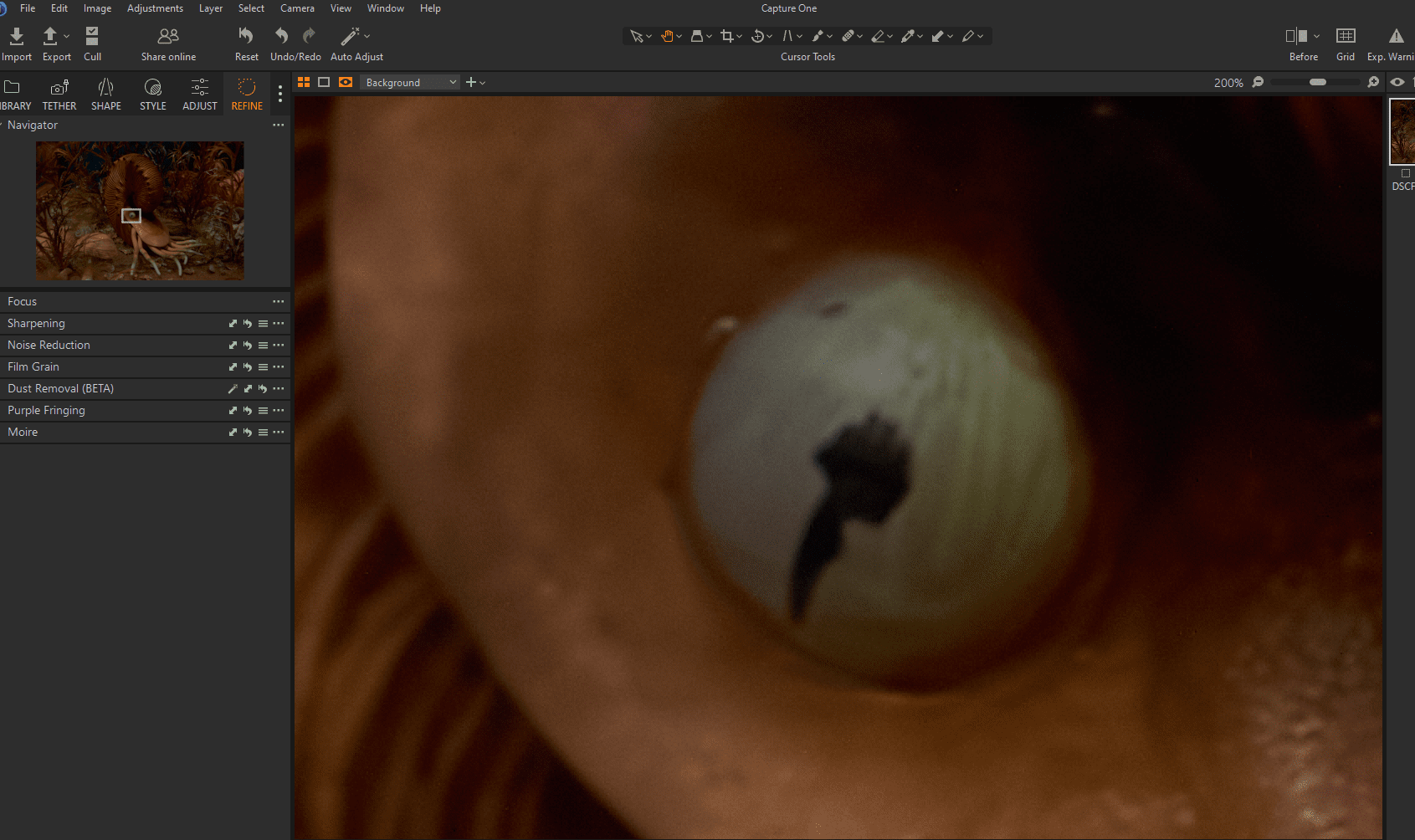This screenshot has height=840, width=1415.
Task: Apply Auto Adjust magic wand
Action: pos(350,36)
